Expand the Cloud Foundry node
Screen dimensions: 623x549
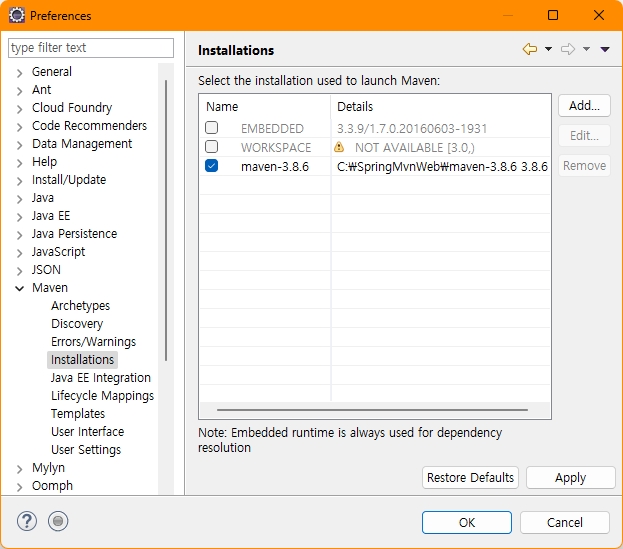click(x=19, y=109)
